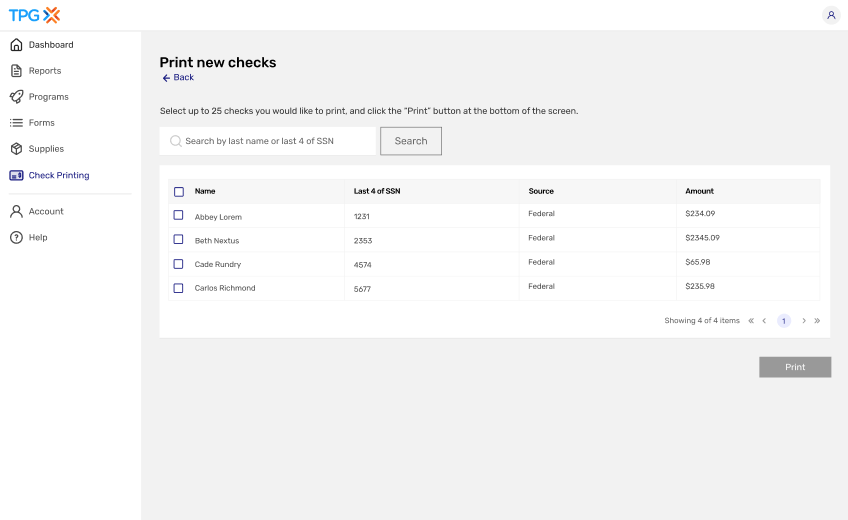
Task: Click the Help question mark icon
Action: (16, 238)
